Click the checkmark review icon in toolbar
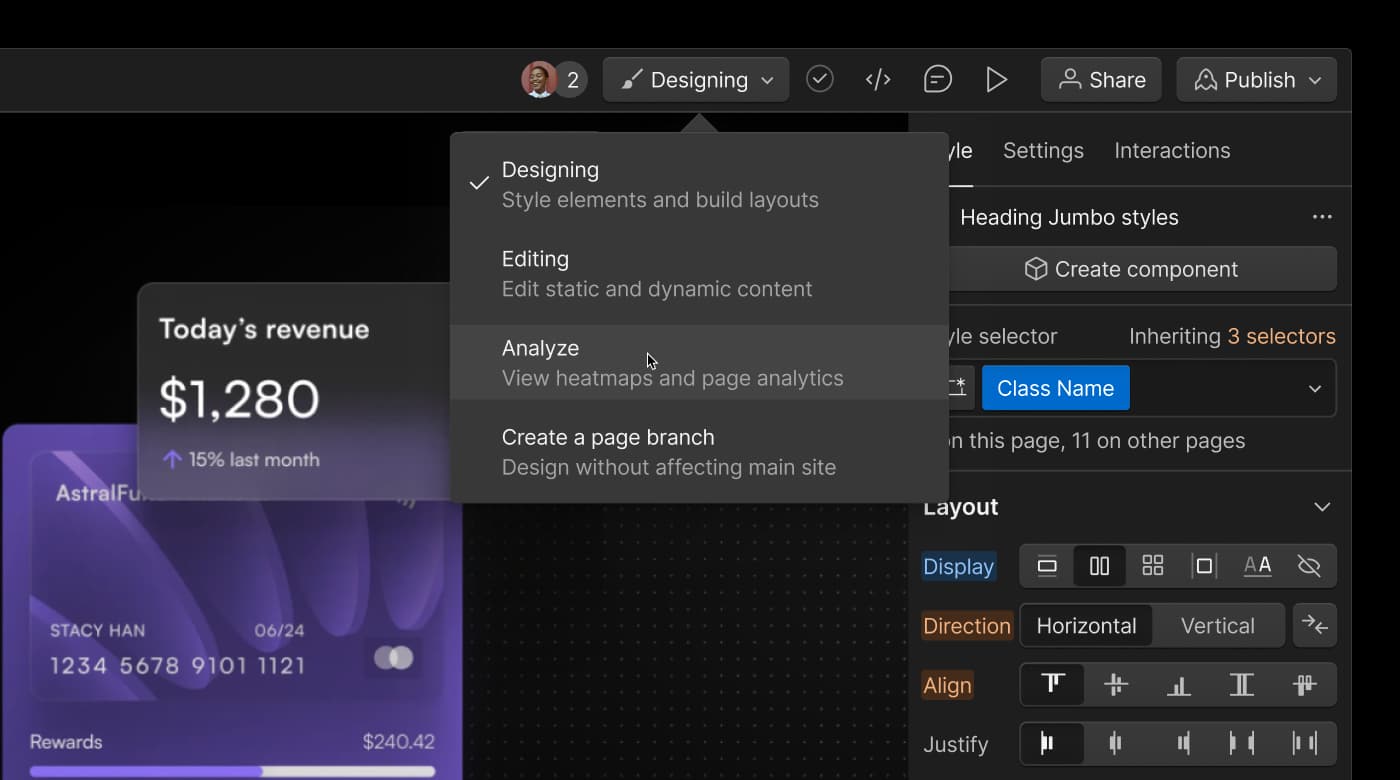1400x780 pixels. (x=819, y=79)
